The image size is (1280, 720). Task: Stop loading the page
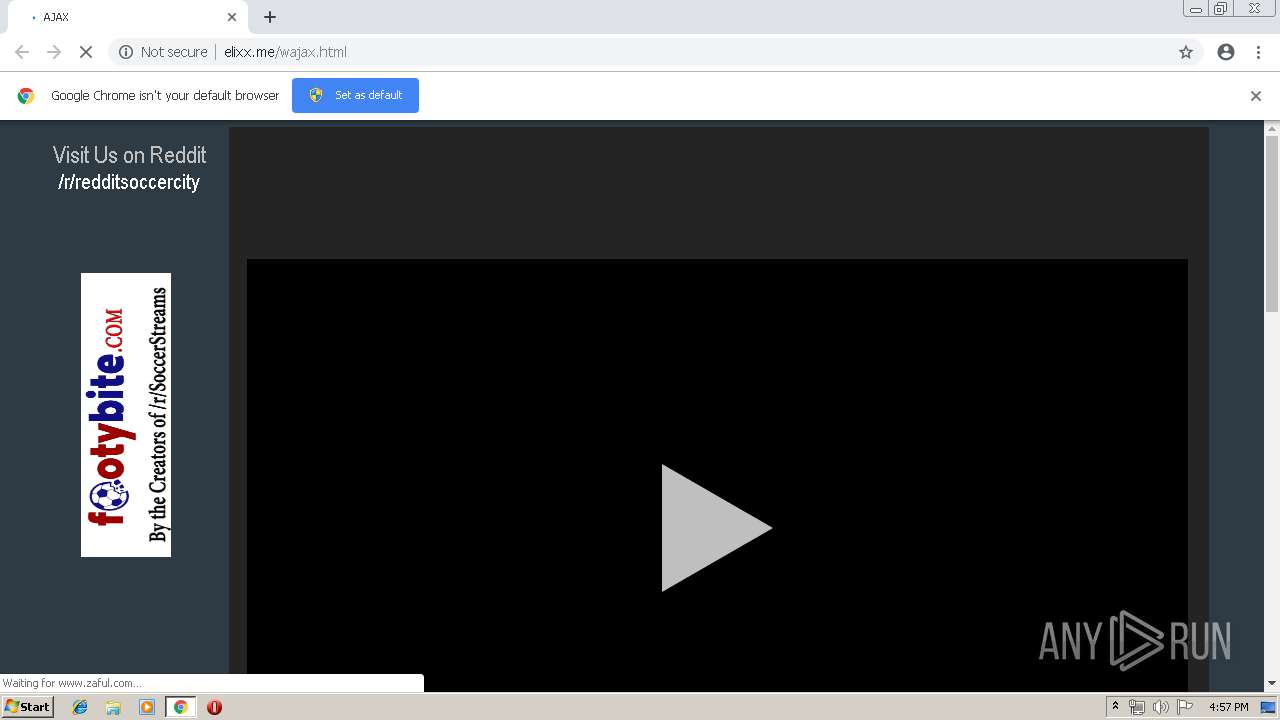(86, 52)
